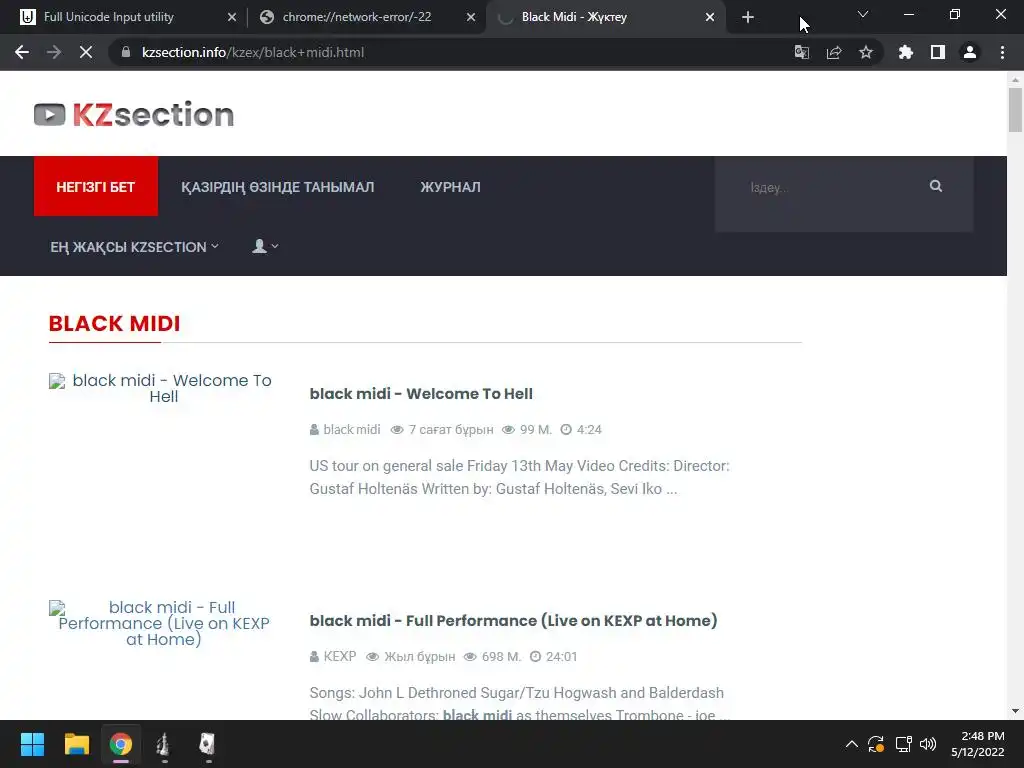Screen dimensions: 1024x768
Task: Show hidden system tray icons
Action: point(852,744)
